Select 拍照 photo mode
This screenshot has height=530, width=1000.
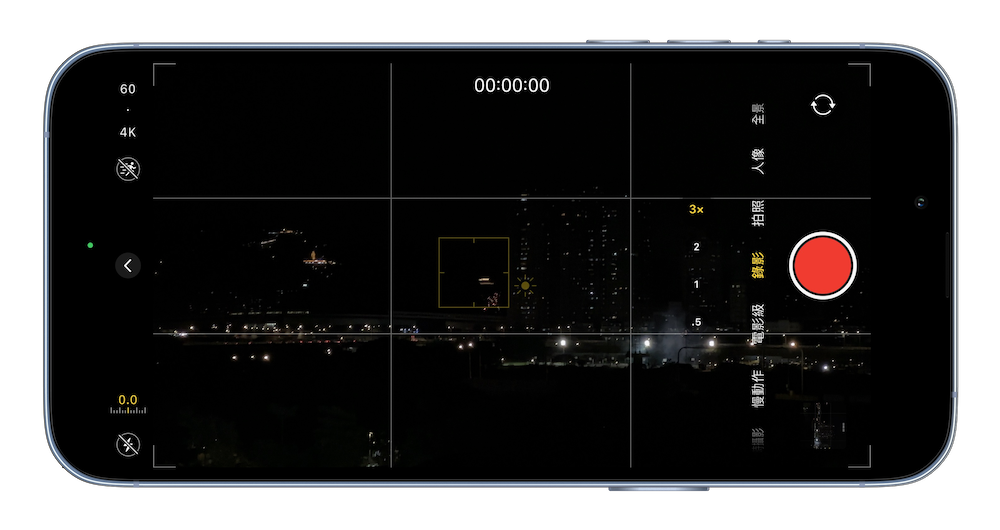point(759,213)
